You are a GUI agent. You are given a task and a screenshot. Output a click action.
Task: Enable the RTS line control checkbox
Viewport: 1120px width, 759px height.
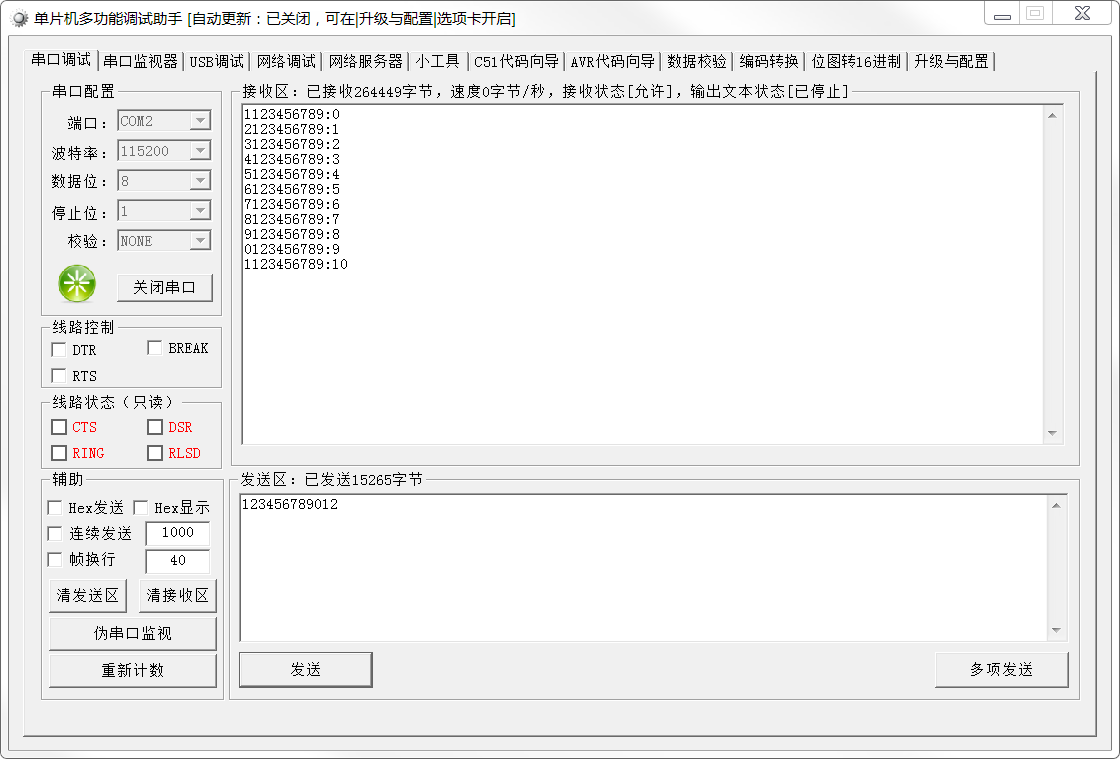(59, 376)
